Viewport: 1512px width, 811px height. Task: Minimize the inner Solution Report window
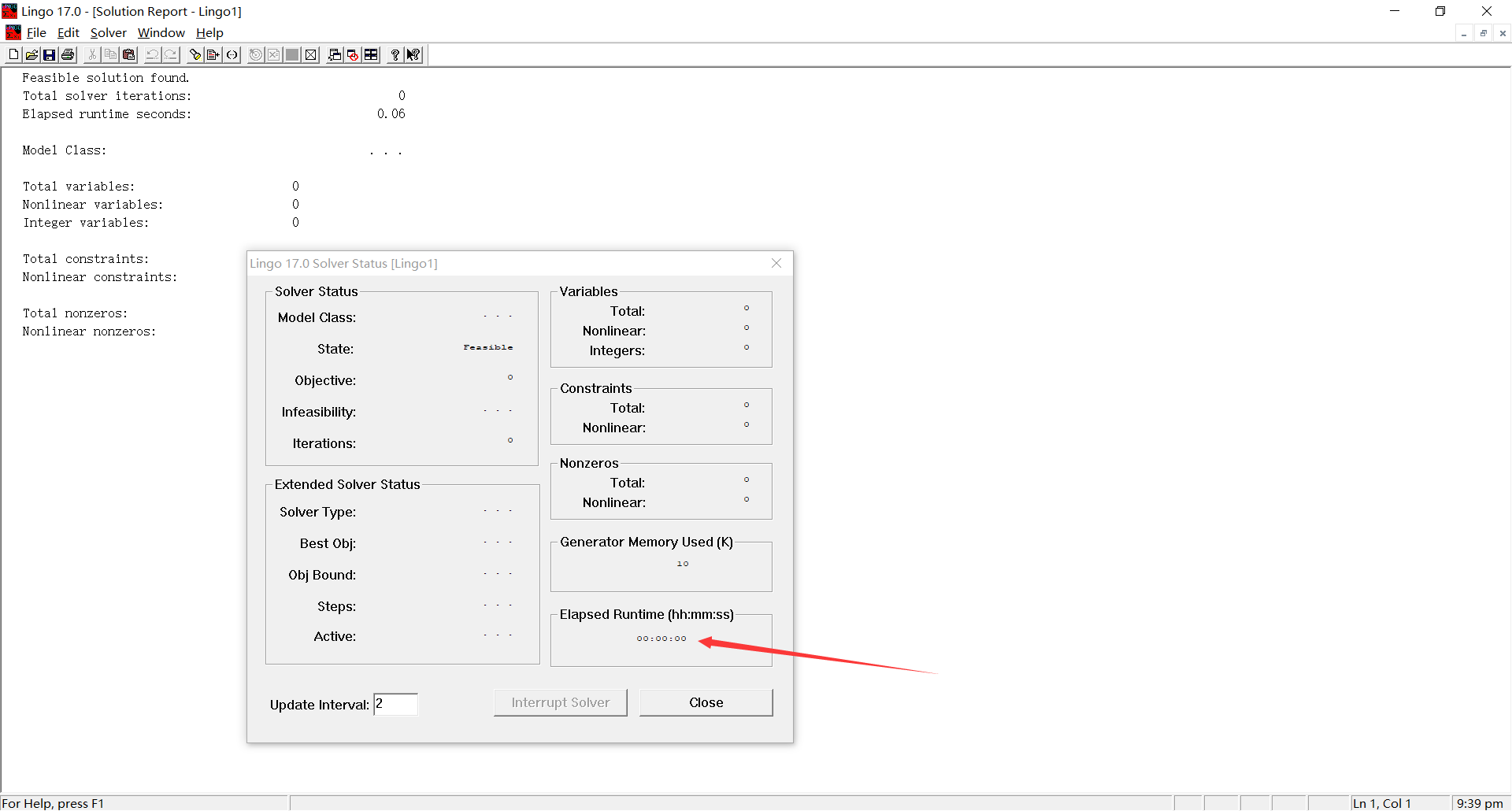click(1464, 33)
